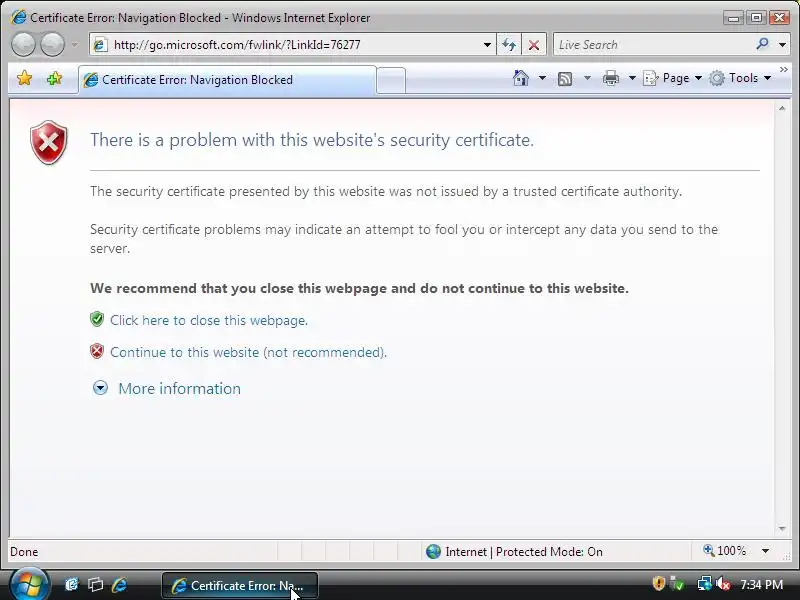Click the RSS feeds icon

click(565, 79)
